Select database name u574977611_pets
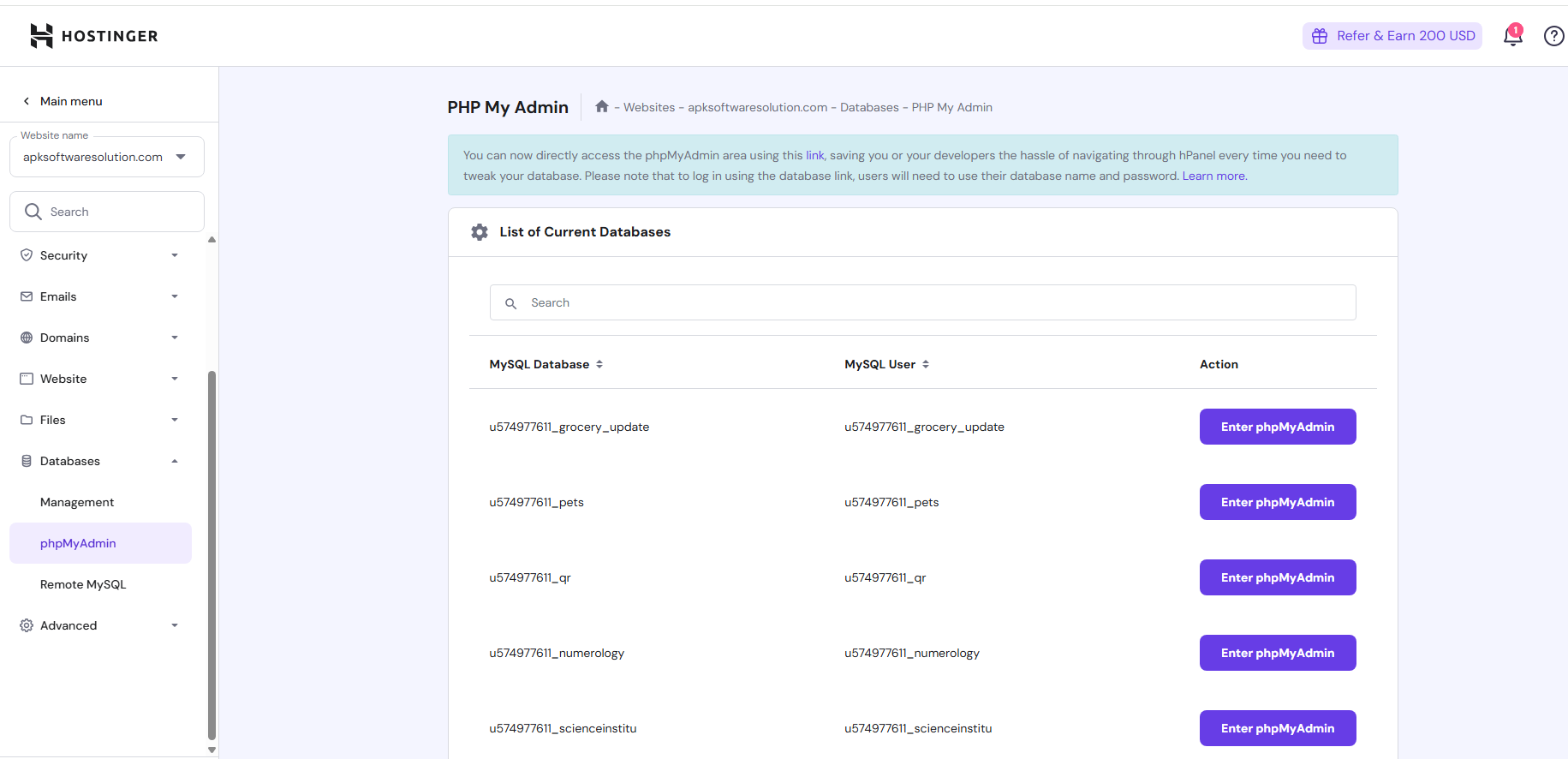 [x=536, y=502]
